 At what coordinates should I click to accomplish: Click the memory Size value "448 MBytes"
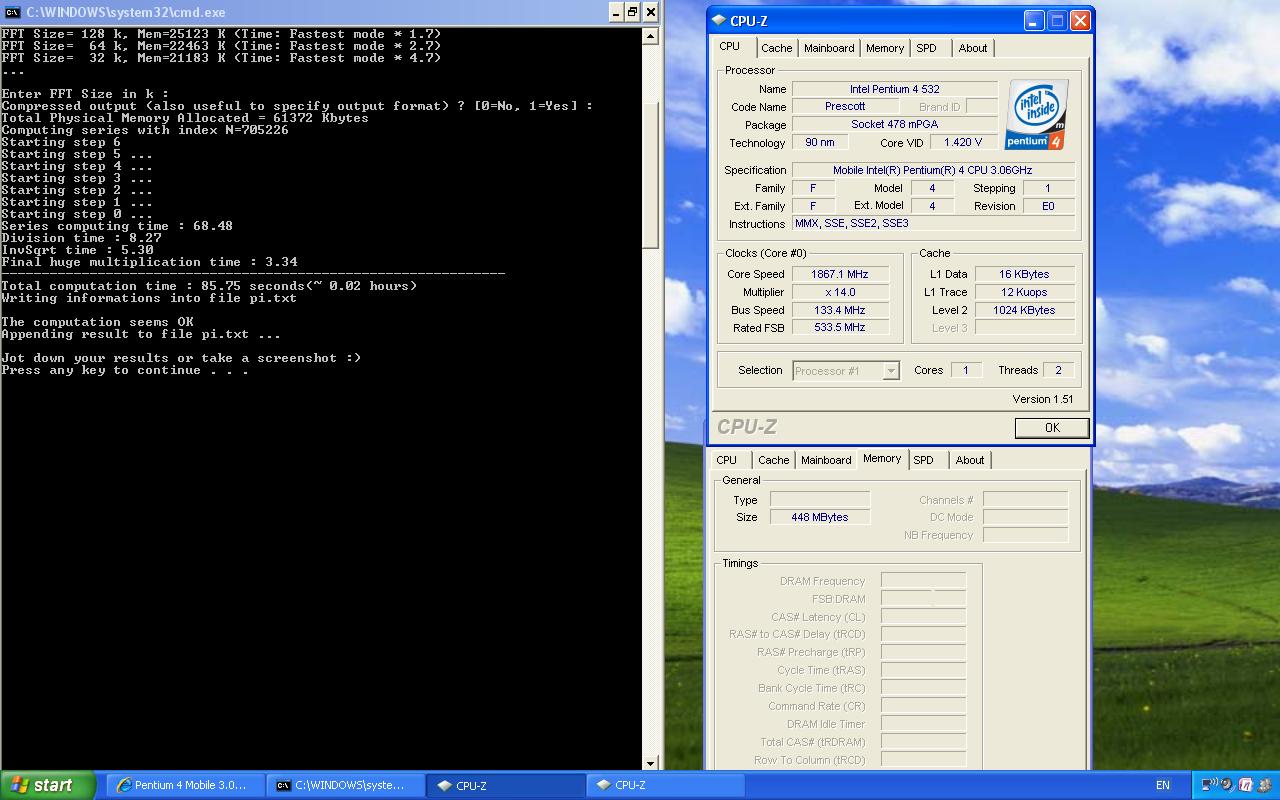pyautogui.click(x=820, y=517)
